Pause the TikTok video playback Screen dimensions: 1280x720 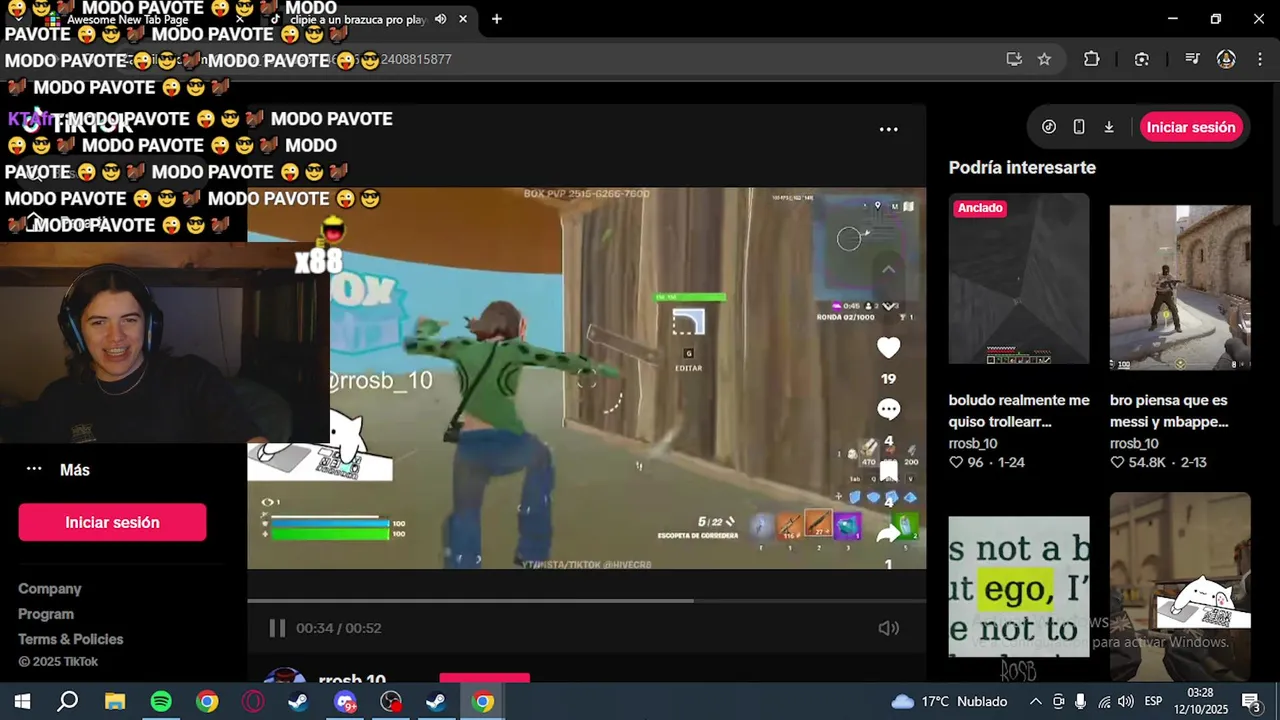pyautogui.click(x=277, y=628)
